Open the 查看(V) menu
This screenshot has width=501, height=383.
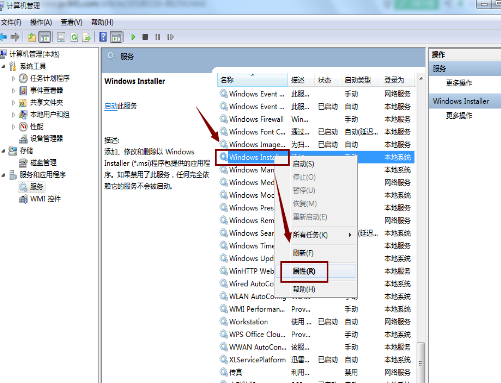[x=71, y=22]
